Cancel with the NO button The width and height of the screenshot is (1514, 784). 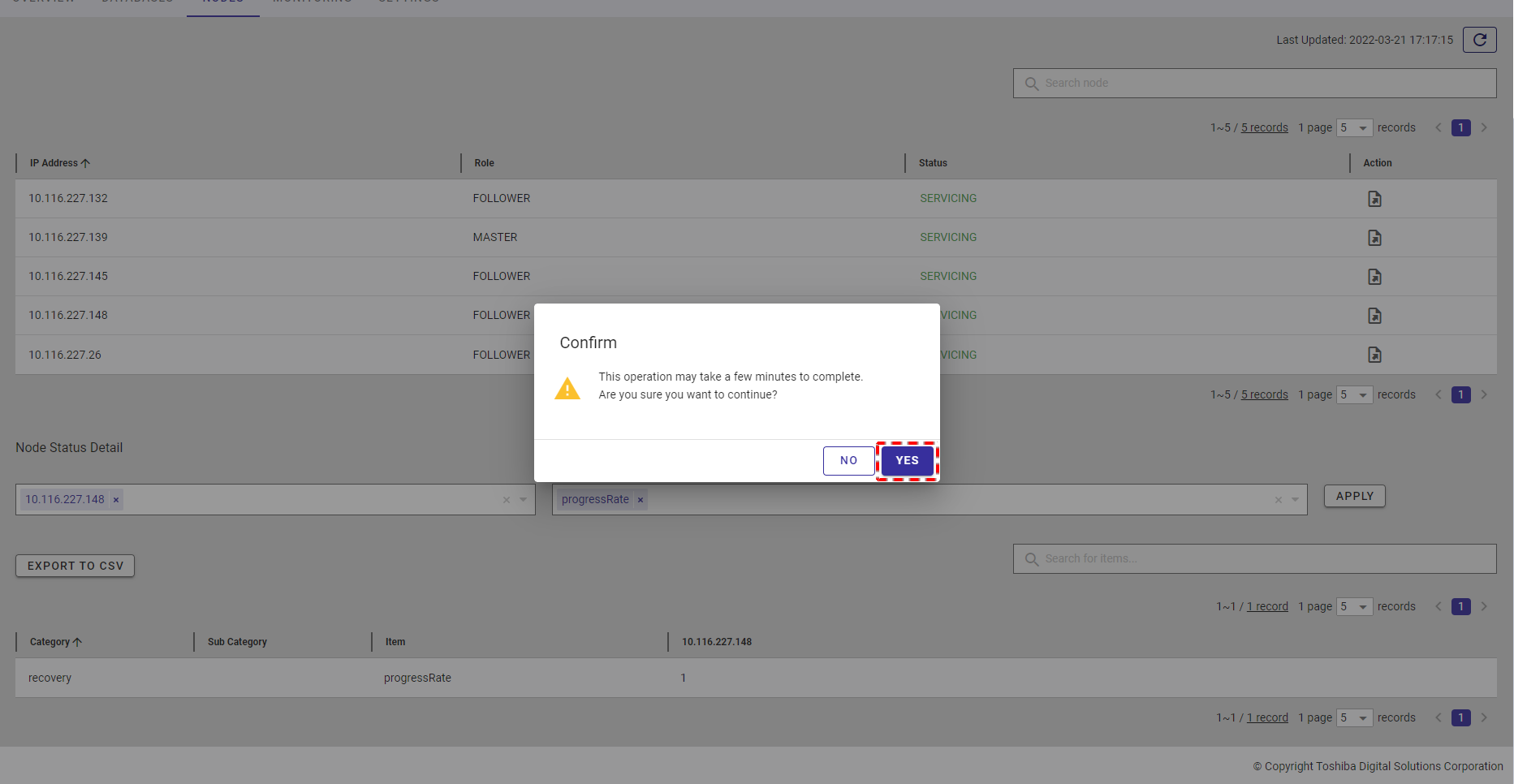(x=848, y=461)
